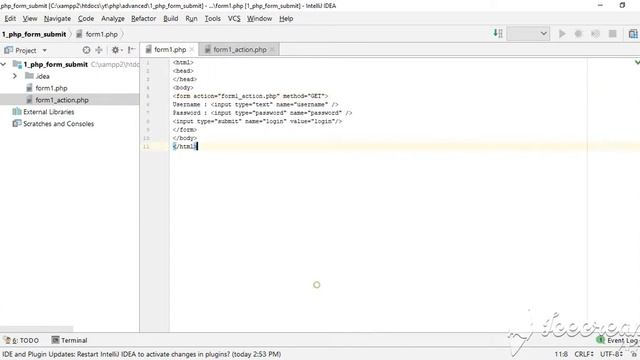640x360 pixels.
Task: Open the Run menu
Action: click(191, 18)
